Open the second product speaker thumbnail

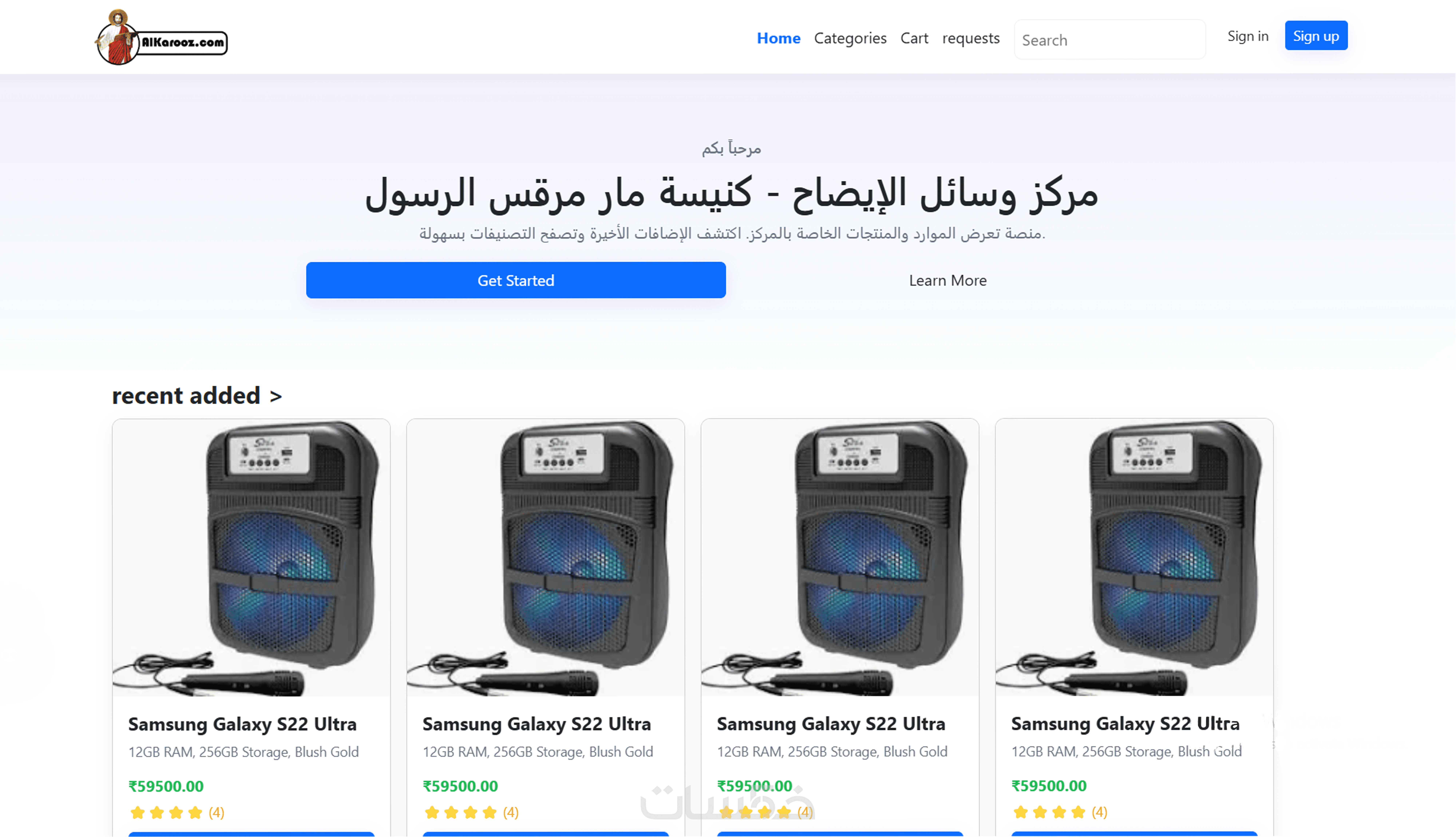(x=545, y=558)
